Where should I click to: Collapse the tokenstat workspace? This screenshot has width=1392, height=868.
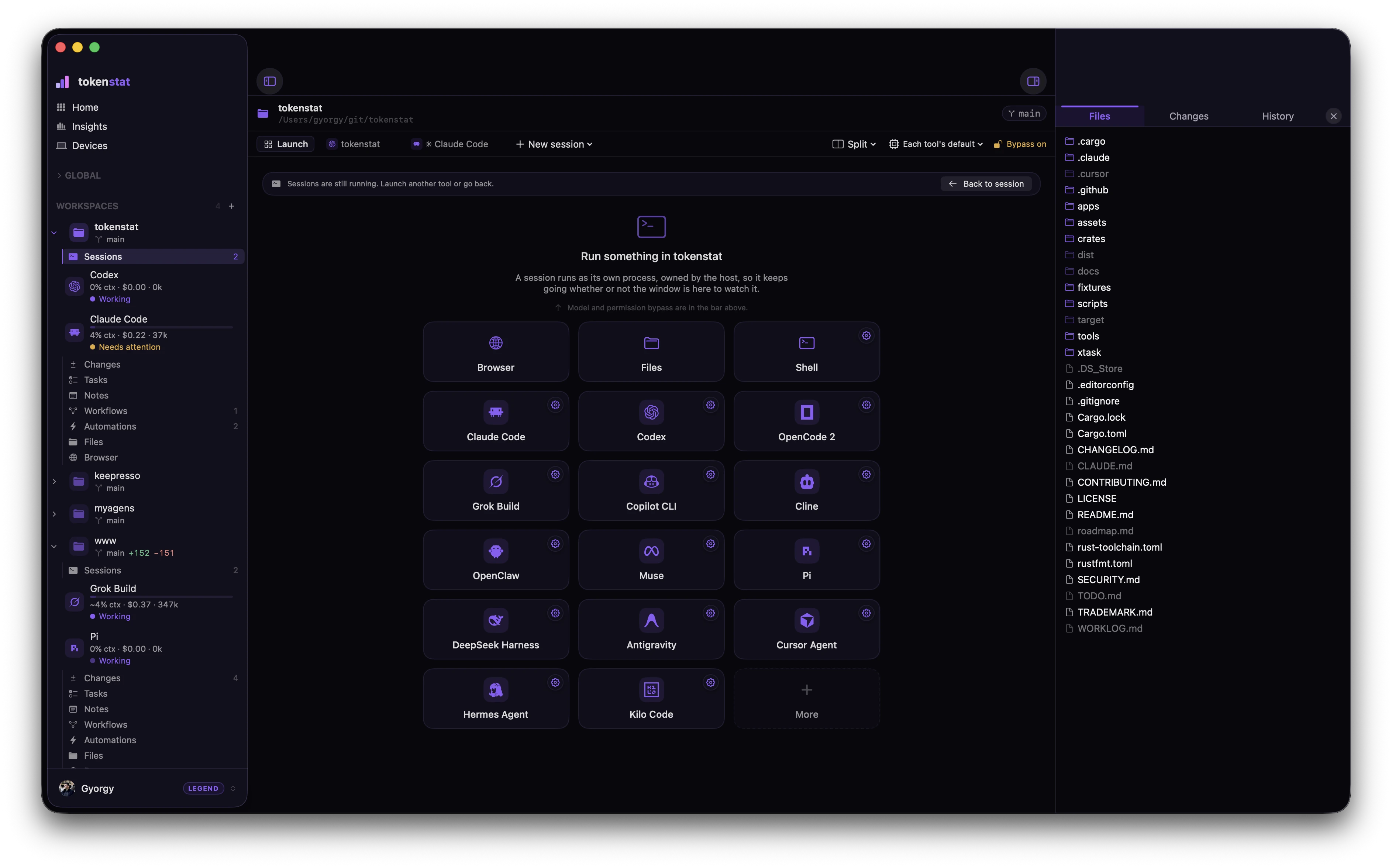click(54, 232)
